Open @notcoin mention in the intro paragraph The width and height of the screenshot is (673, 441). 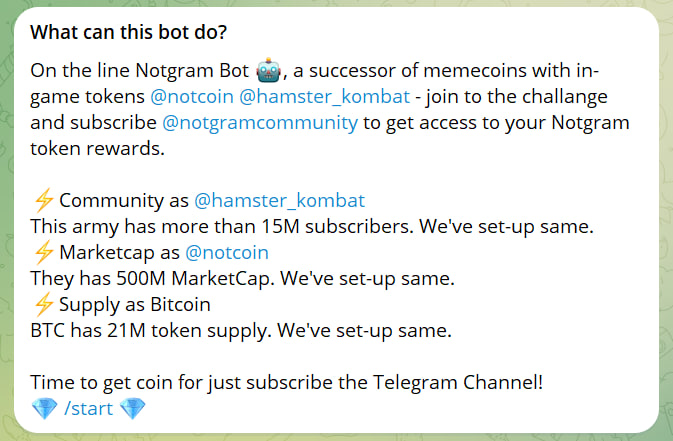tap(191, 98)
